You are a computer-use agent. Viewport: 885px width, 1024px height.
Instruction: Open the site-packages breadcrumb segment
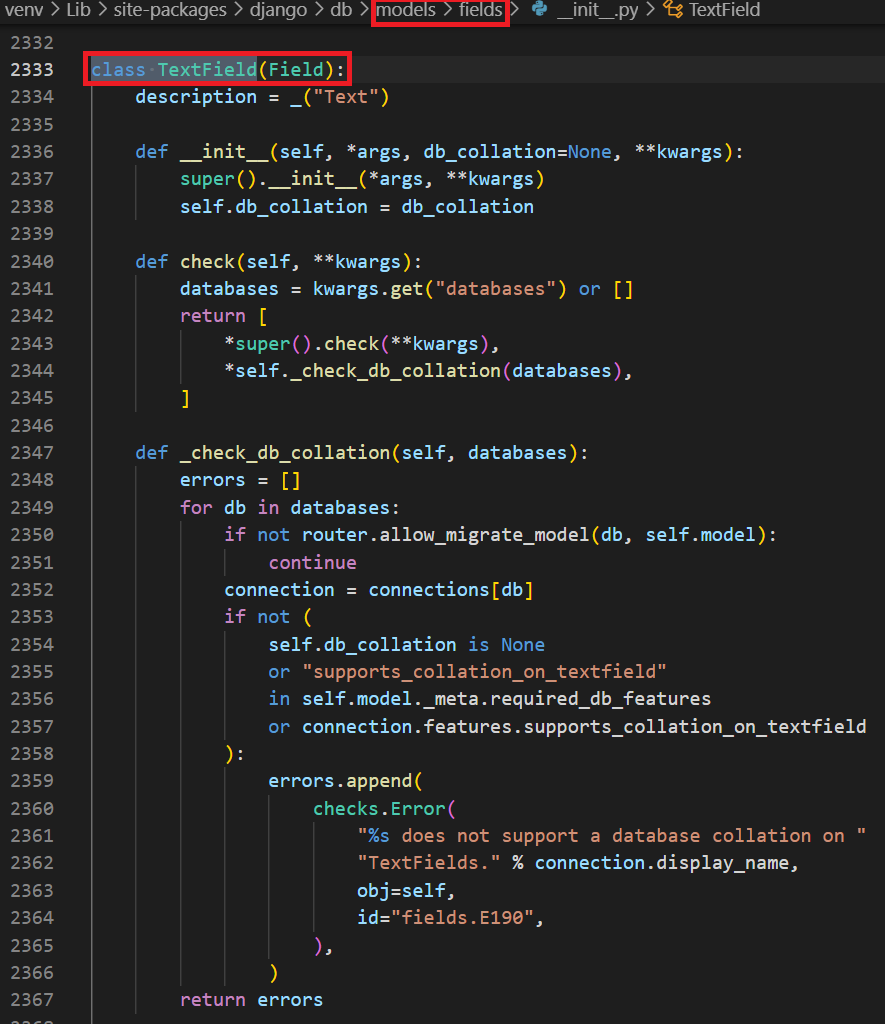tap(170, 10)
